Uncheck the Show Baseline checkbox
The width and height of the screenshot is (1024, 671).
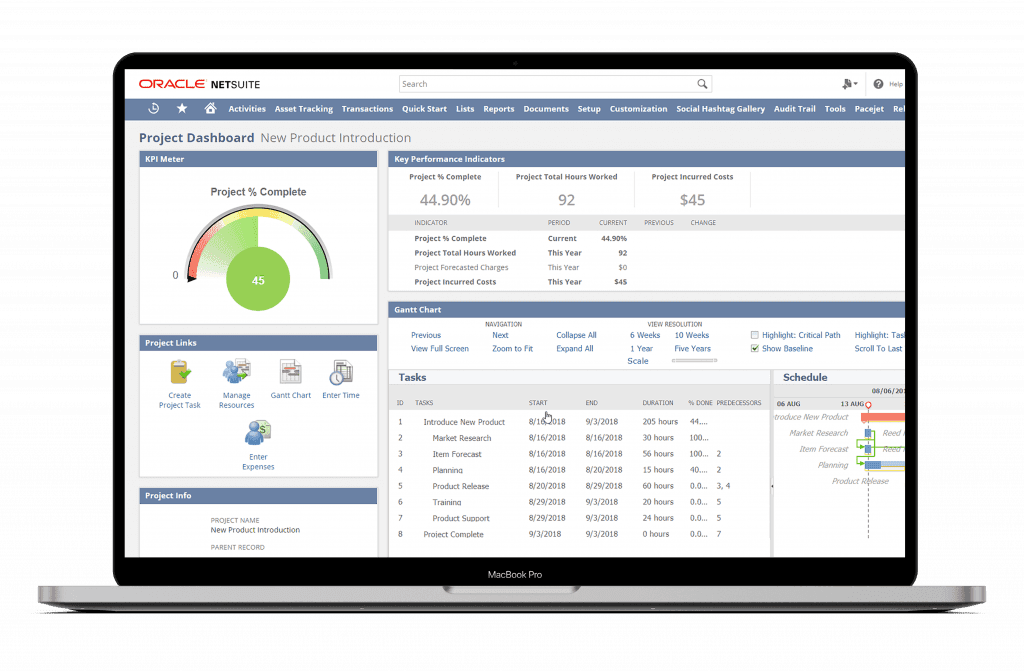pos(754,348)
